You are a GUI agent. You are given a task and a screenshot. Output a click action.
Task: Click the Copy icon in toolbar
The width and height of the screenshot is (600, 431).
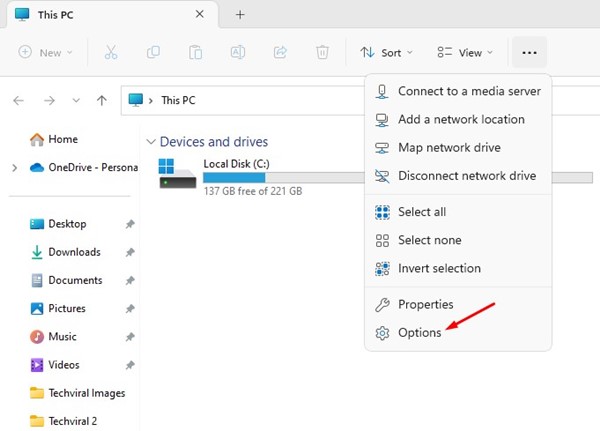(x=154, y=52)
